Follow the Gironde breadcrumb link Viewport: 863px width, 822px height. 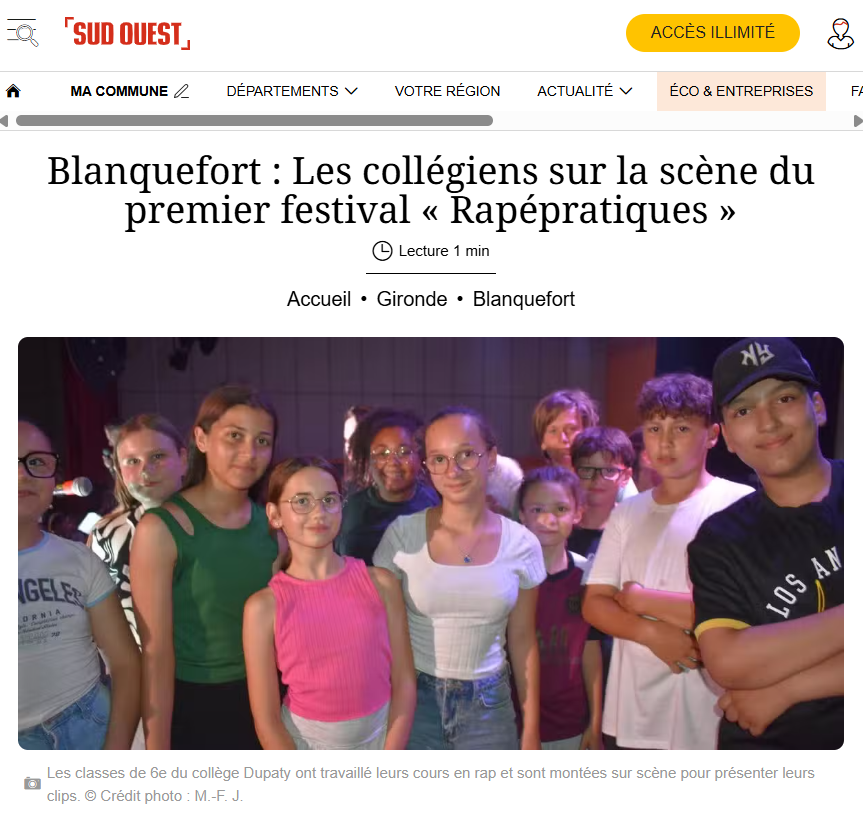point(412,299)
